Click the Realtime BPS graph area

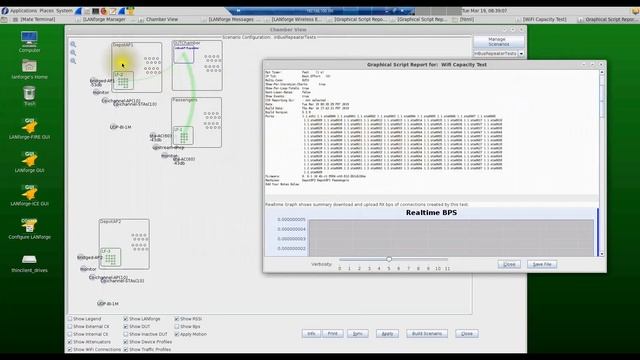451,238
